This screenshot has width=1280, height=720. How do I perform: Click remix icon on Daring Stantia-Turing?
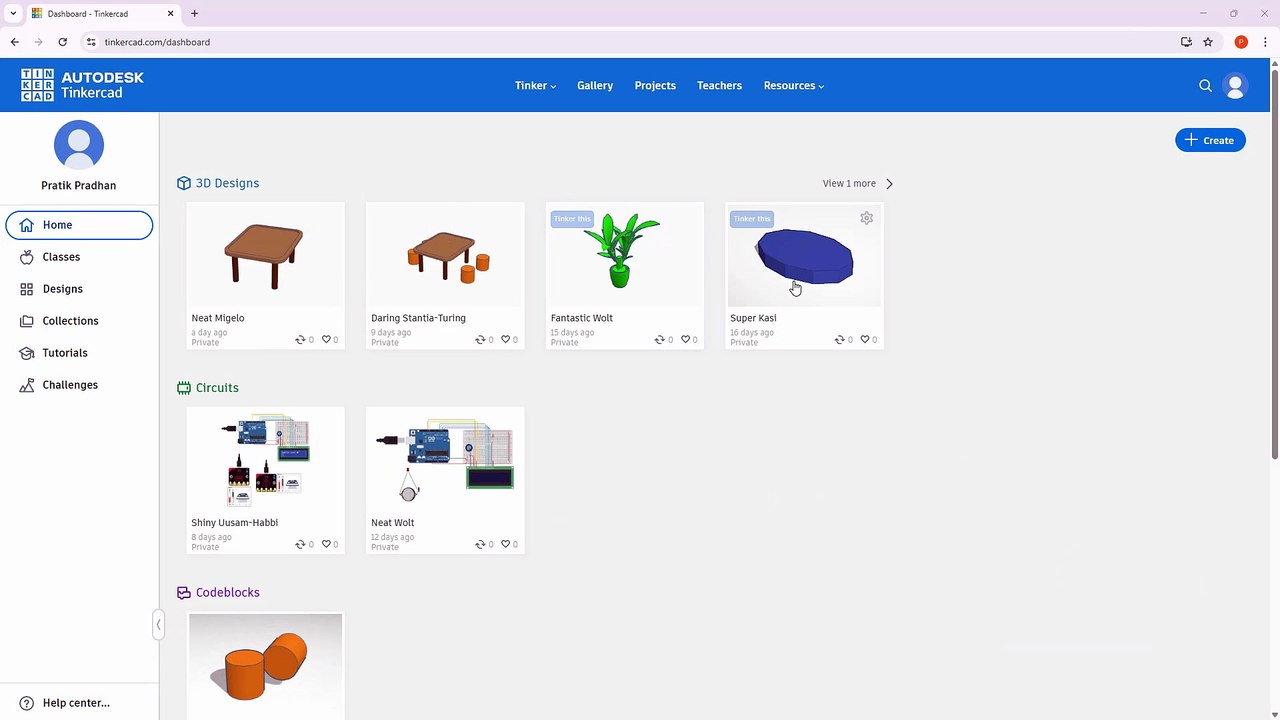tap(480, 340)
